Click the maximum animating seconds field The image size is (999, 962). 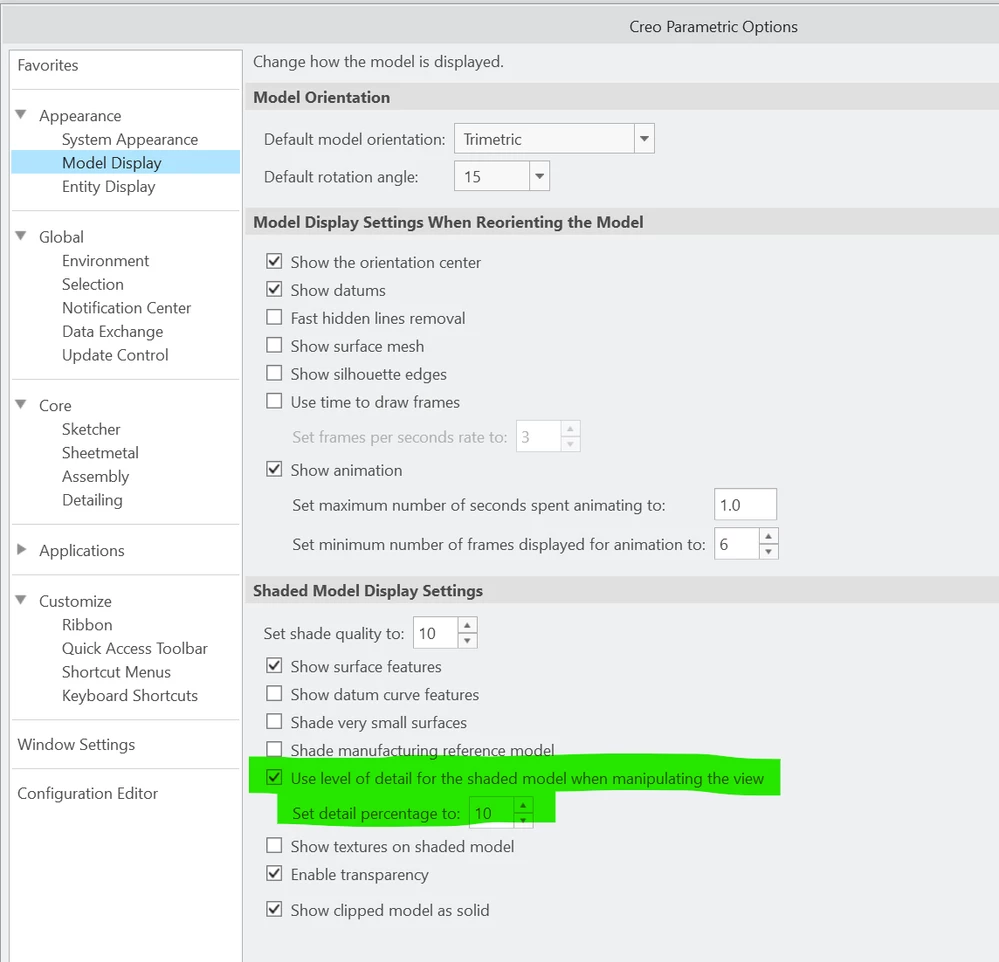[x=745, y=505]
